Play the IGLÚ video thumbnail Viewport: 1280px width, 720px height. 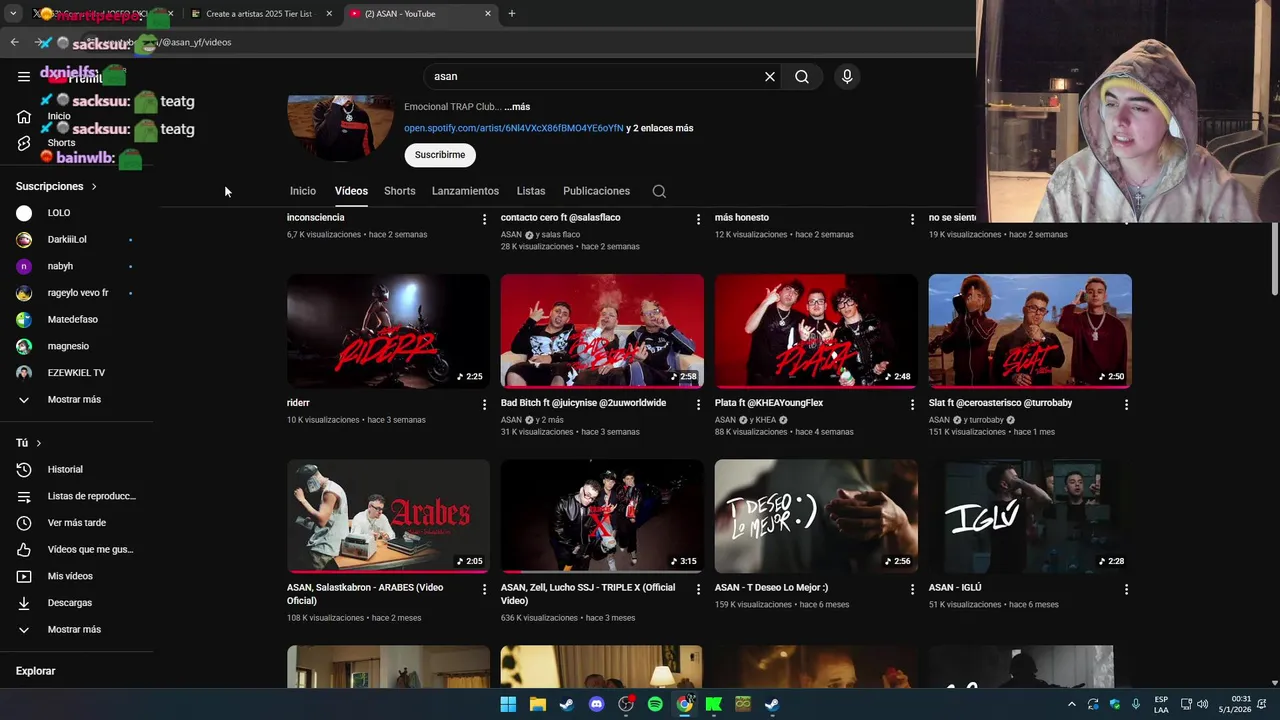pyautogui.click(x=1030, y=516)
